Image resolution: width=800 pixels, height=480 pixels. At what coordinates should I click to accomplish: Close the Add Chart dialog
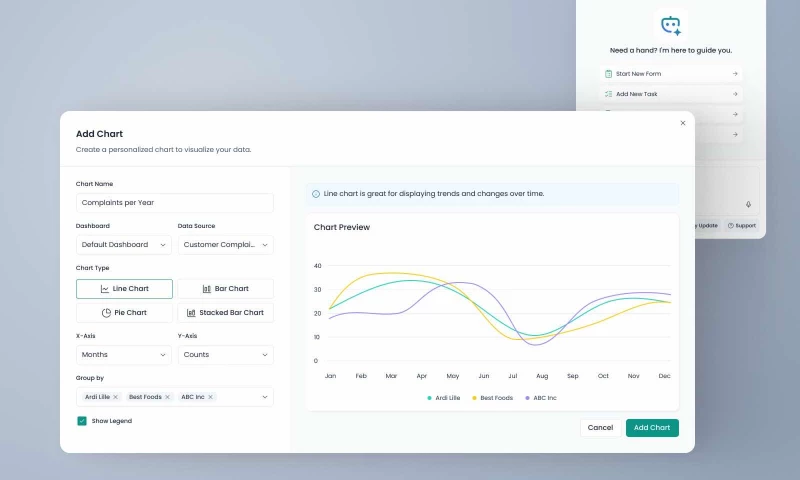tap(683, 123)
